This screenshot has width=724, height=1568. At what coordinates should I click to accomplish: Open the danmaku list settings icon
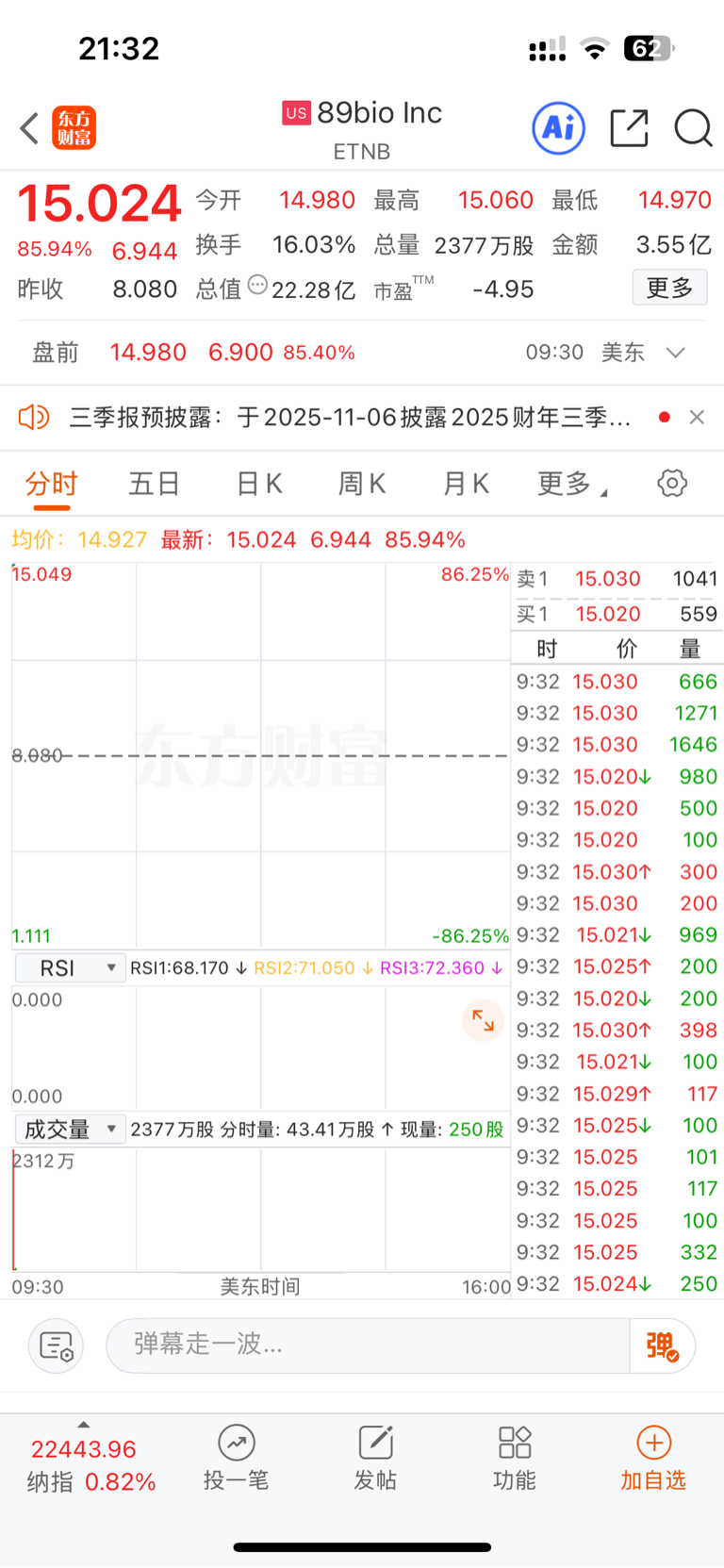pyautogui.click(x=57, y=1345)
